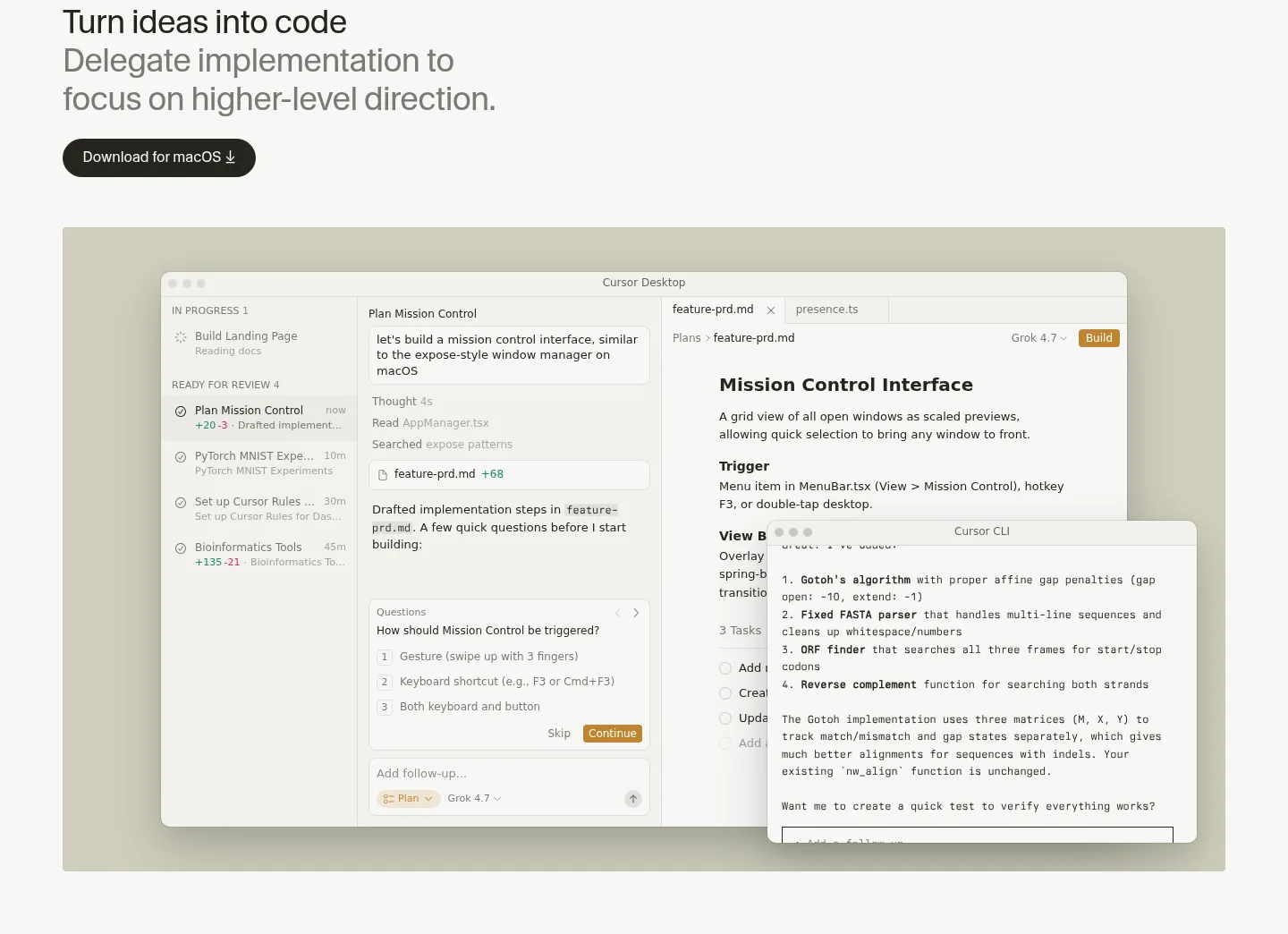Screen dimensions: 1288x934
Task: Click the checkmark icon beside PyTorch MNIST
Action: [181, 457]
